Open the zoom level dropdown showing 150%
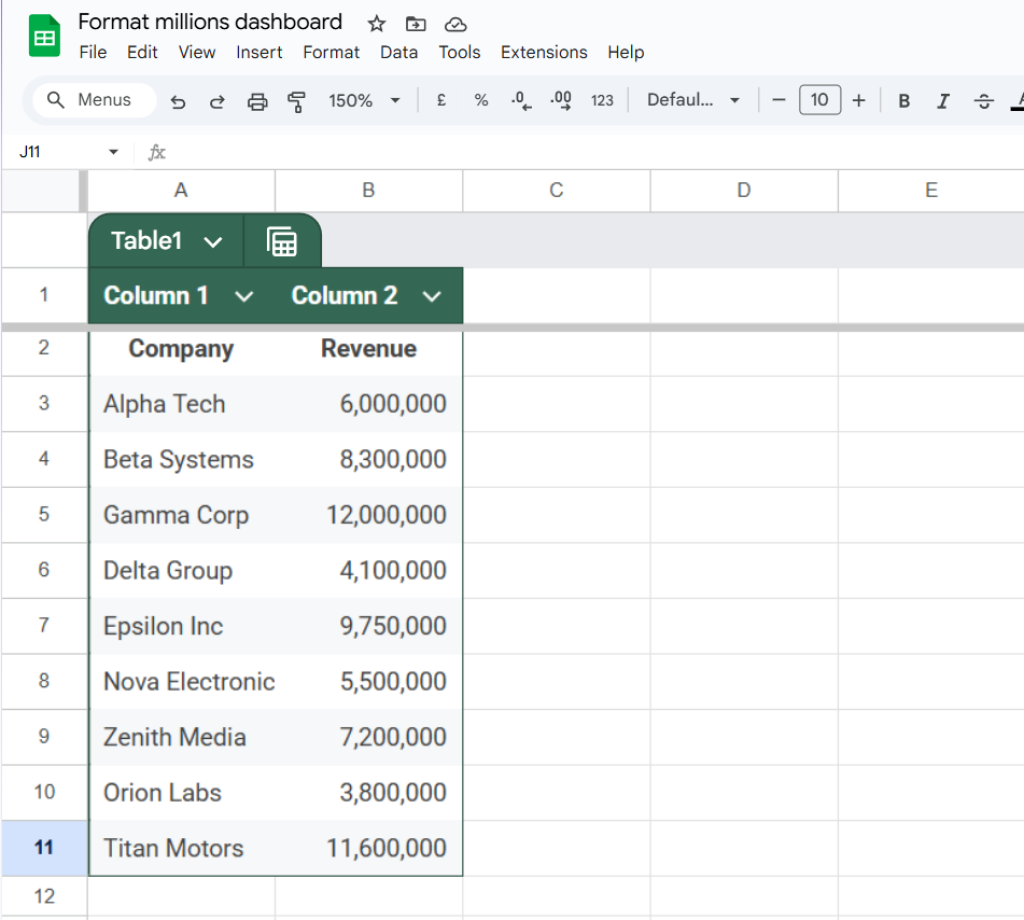The width and height of the screenshot is (1024, 920). click(395, 100)
